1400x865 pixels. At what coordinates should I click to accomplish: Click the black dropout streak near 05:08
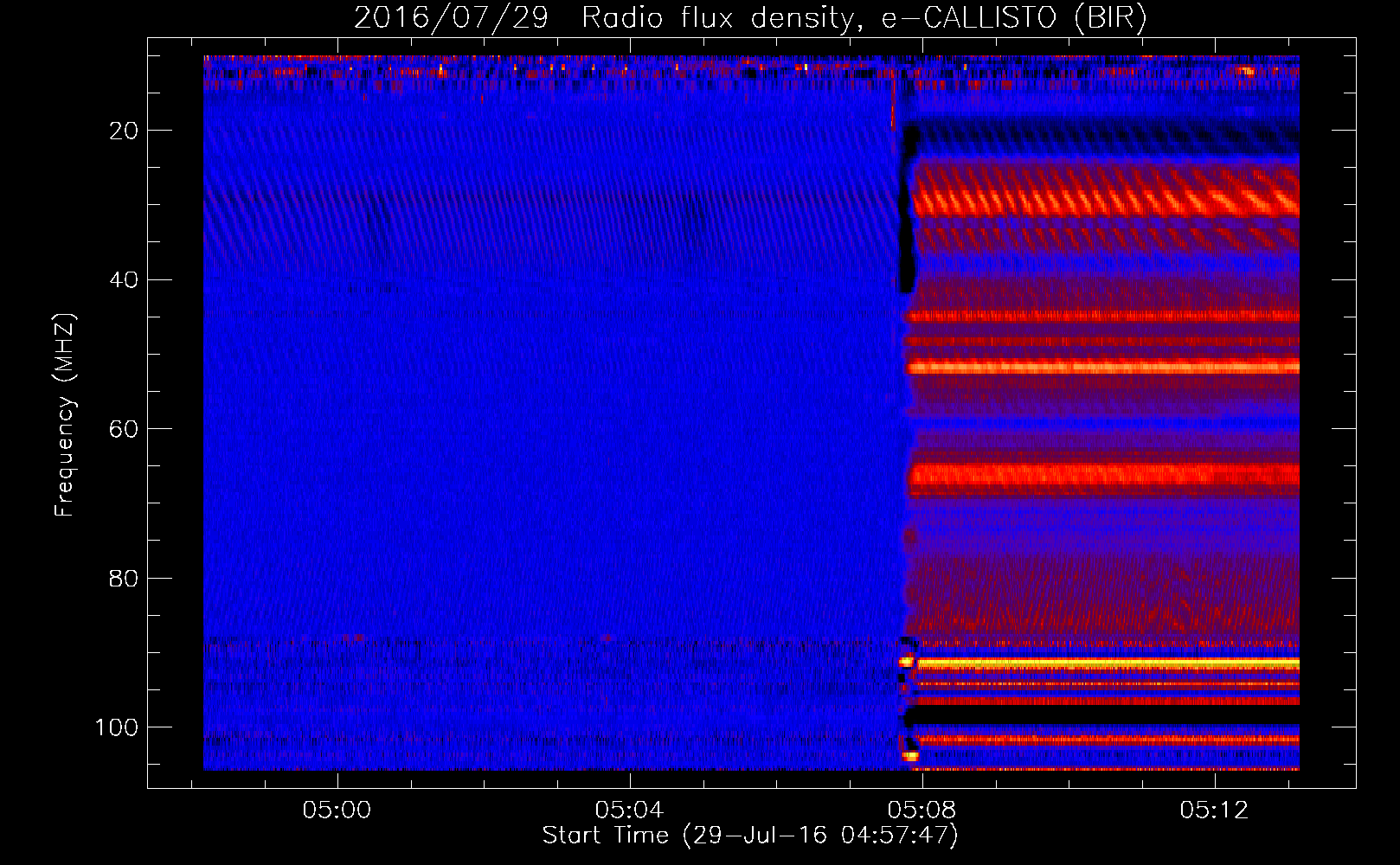906,208
